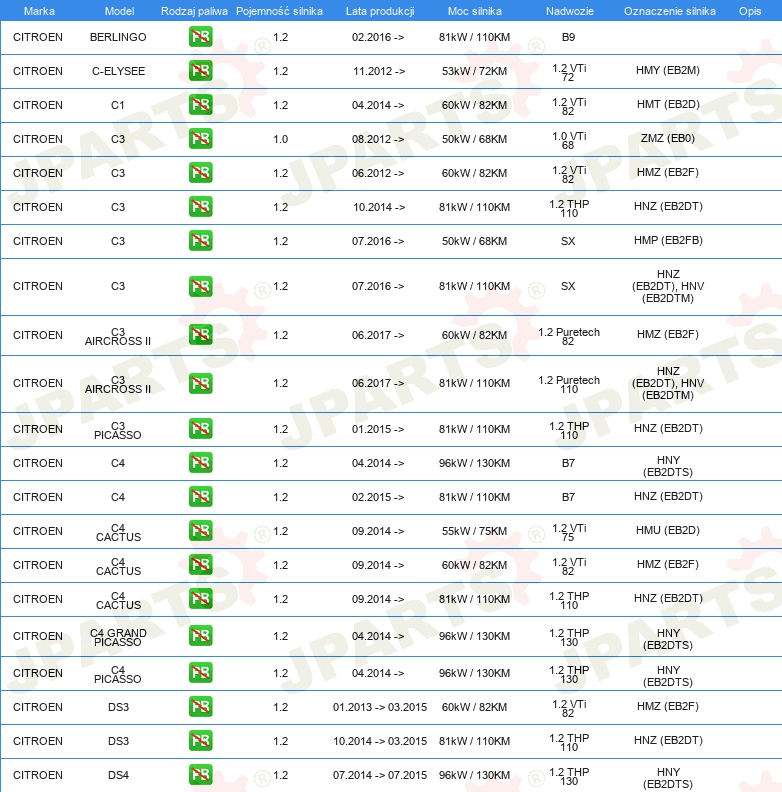Click the green fuel icon in the C1 row
782x792 pixels.
(x=200, y=105)
